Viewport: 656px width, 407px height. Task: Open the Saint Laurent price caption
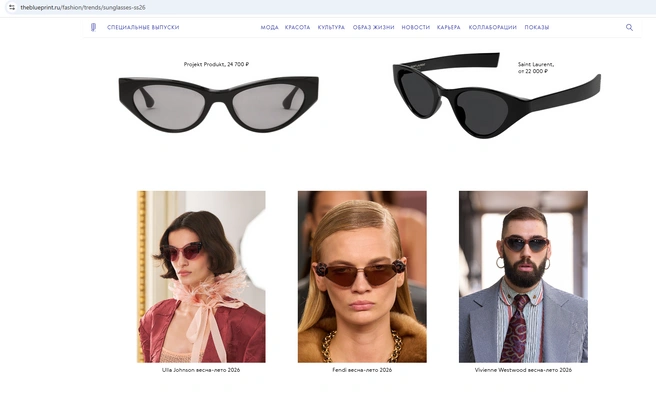point(536,68)
